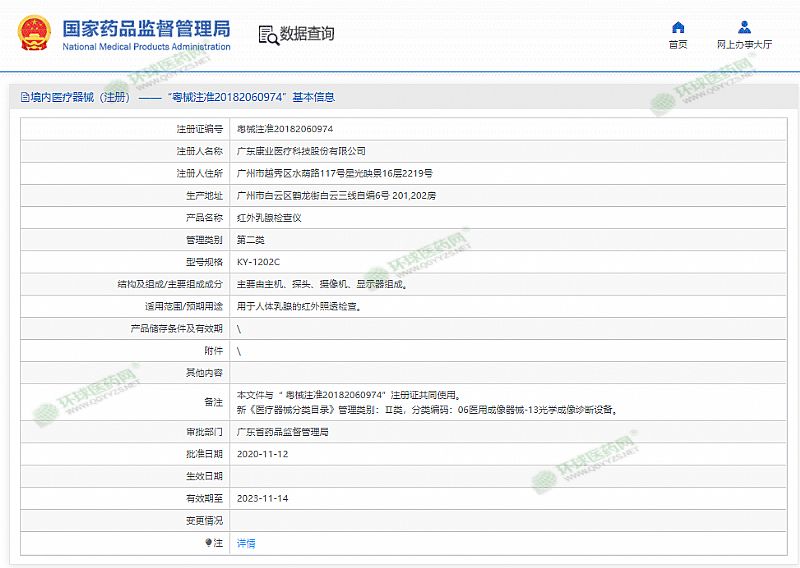
Task: Click the registrant name 广东康业医疗科技股份有限公司
Action: [x=301, y=151]
